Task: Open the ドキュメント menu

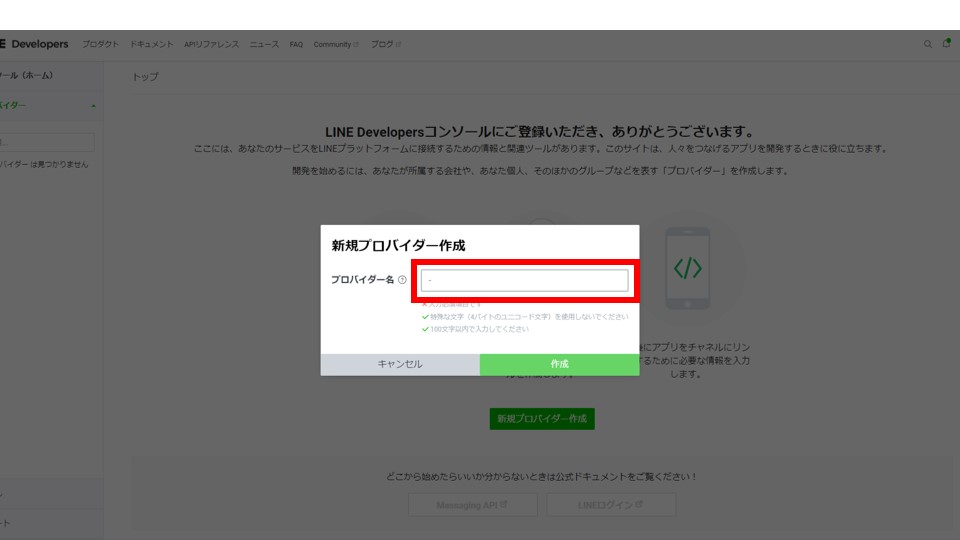Action: coord(151,44)
